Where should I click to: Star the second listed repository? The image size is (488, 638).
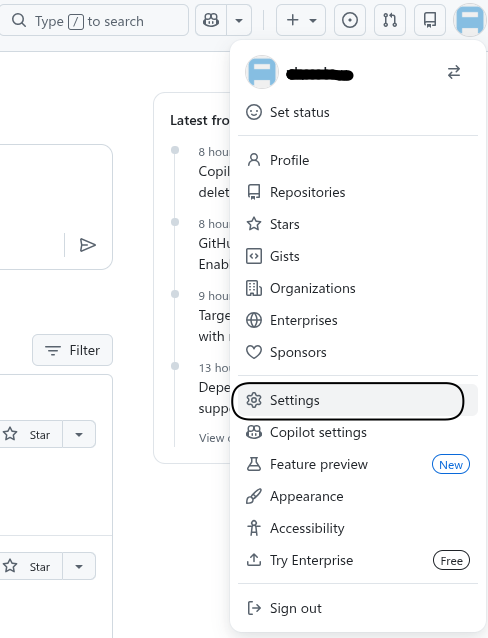point(28,566)
